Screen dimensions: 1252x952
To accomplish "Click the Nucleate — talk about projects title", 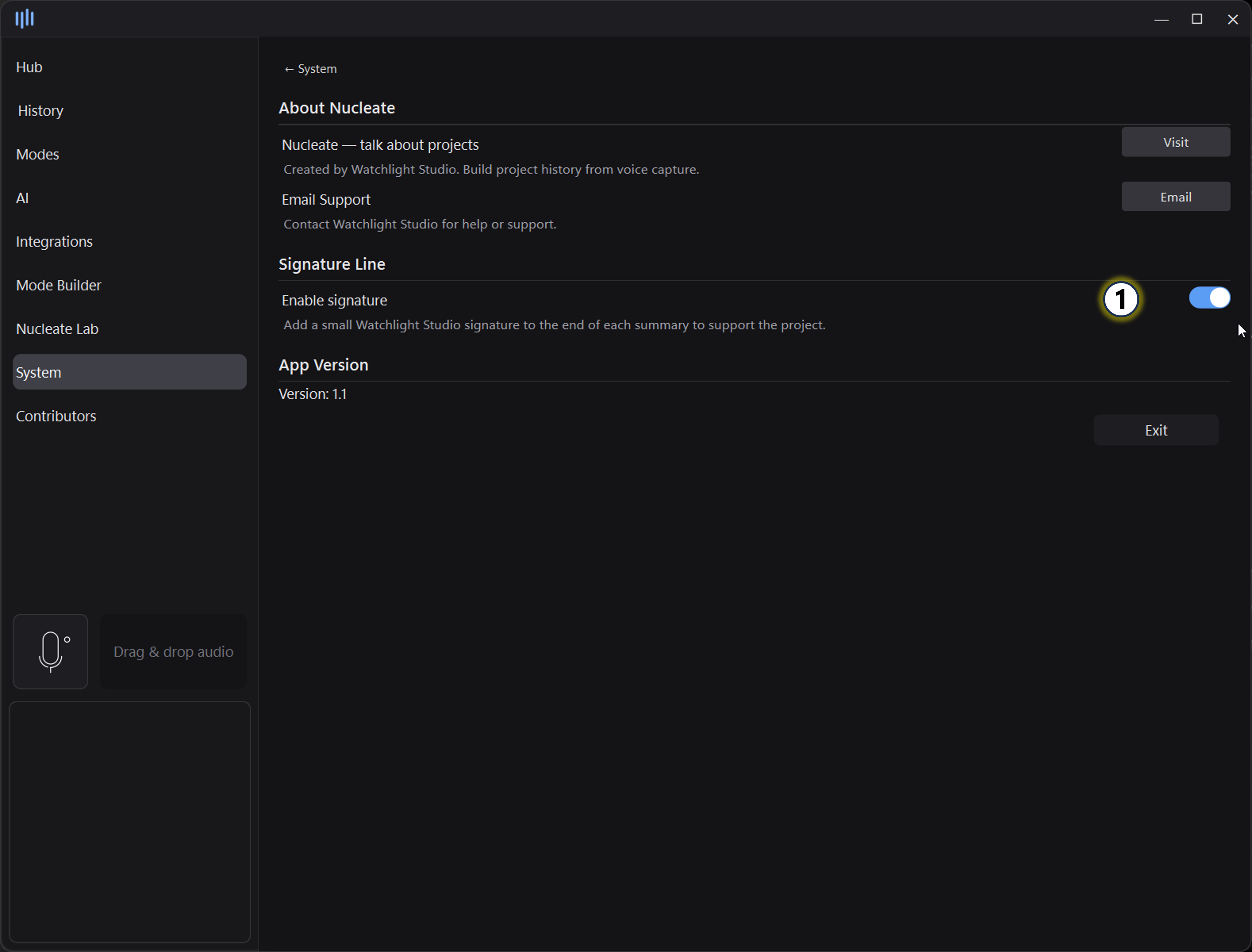I will coord(380,145).
